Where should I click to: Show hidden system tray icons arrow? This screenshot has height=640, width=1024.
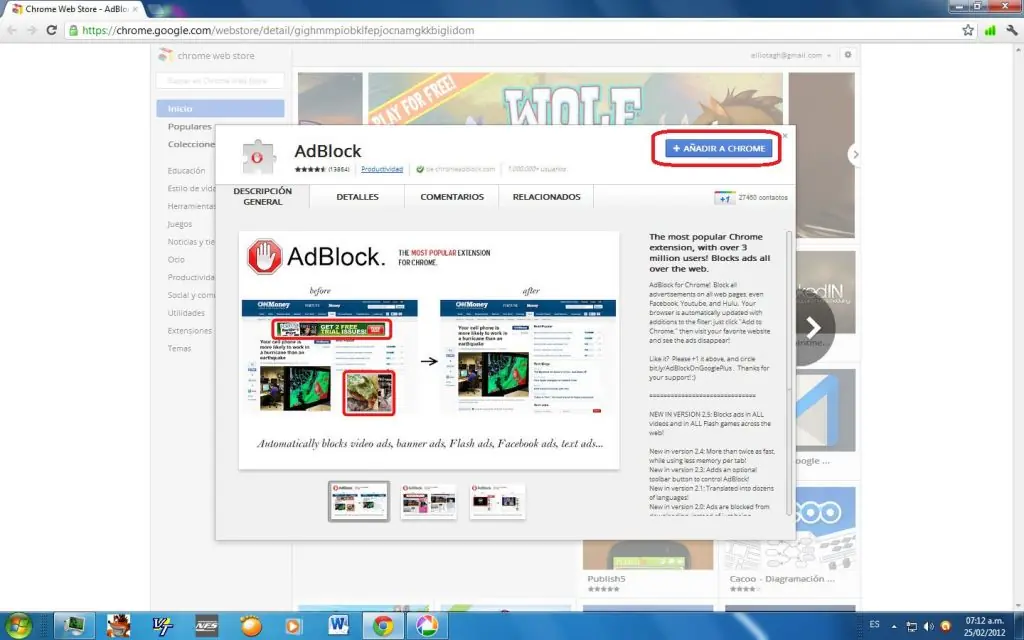coord(894,626)
